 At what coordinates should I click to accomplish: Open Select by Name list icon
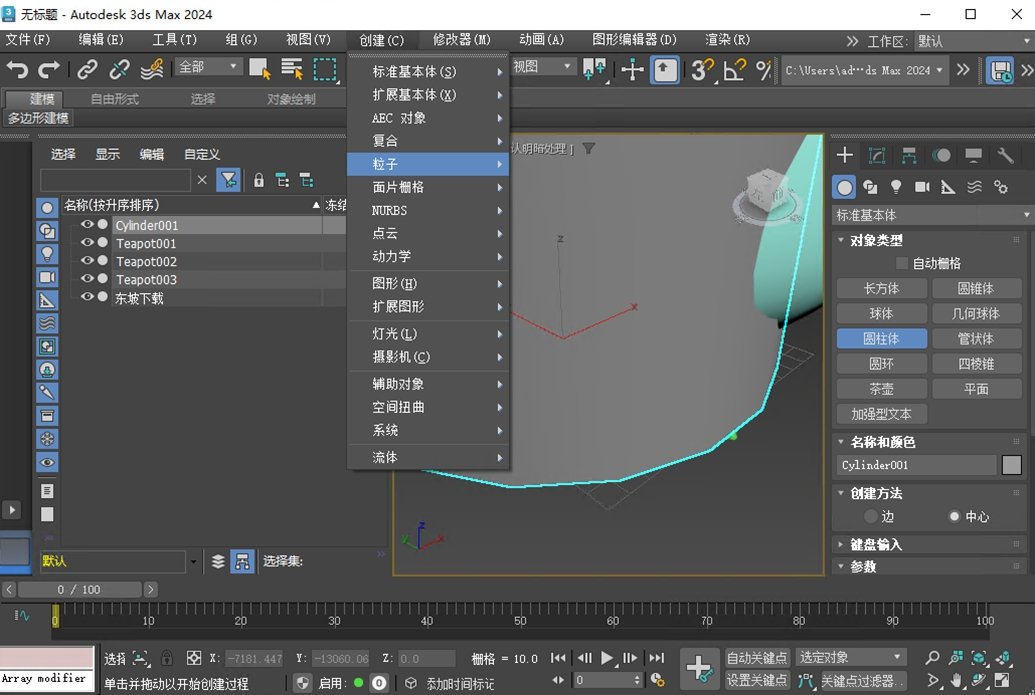click(x=292, y=69)
